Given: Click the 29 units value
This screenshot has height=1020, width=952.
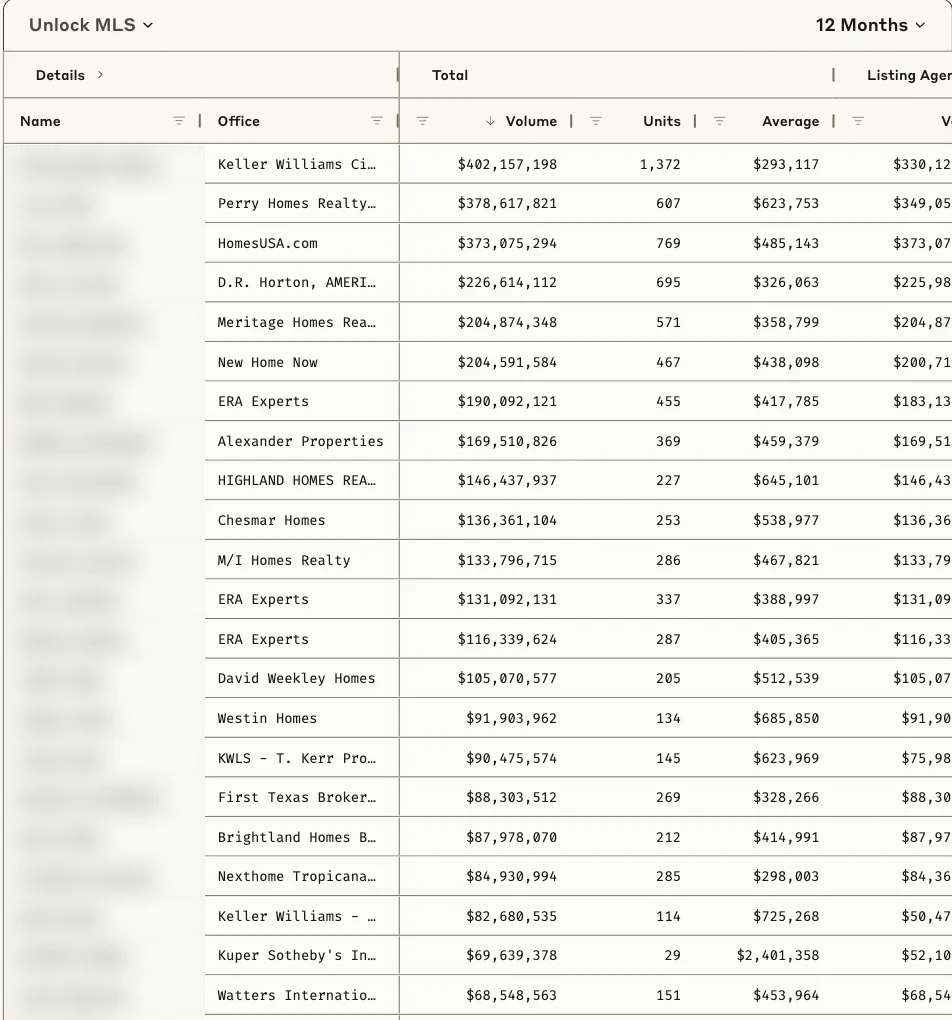Looking at the screenshot, I should point(673,956).
